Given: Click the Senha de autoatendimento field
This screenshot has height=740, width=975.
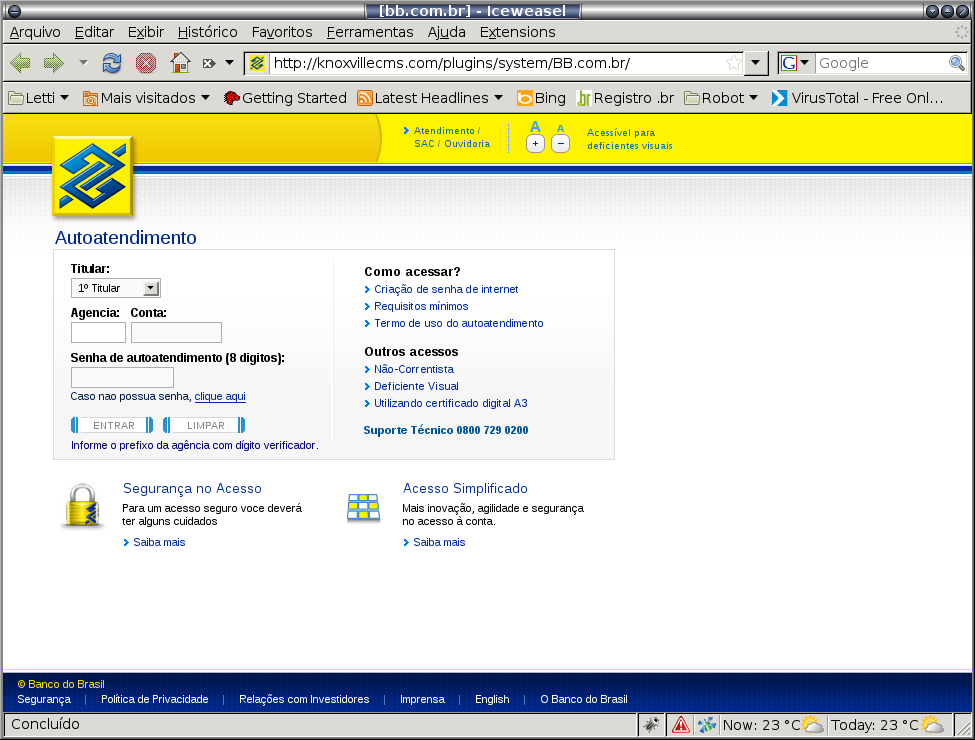Looking at the screenshot, I should pos(122,377).
